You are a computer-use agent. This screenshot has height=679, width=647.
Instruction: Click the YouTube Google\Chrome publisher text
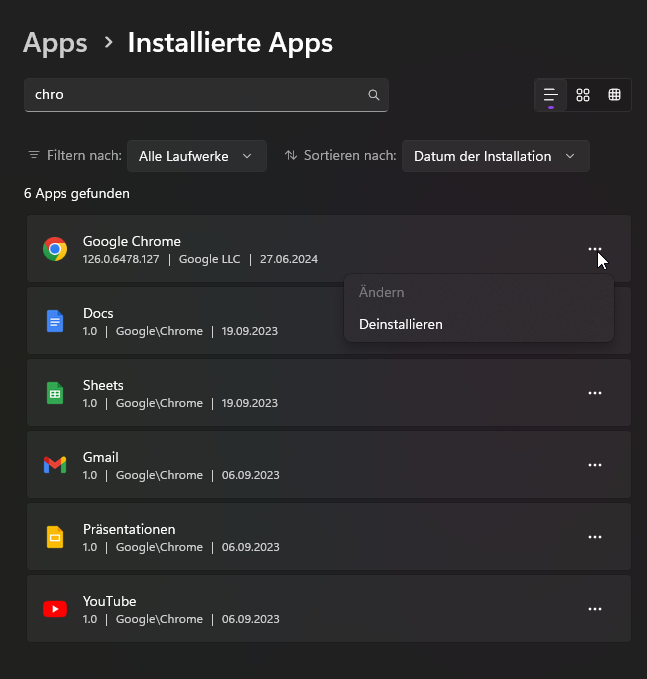coord(159,619)
